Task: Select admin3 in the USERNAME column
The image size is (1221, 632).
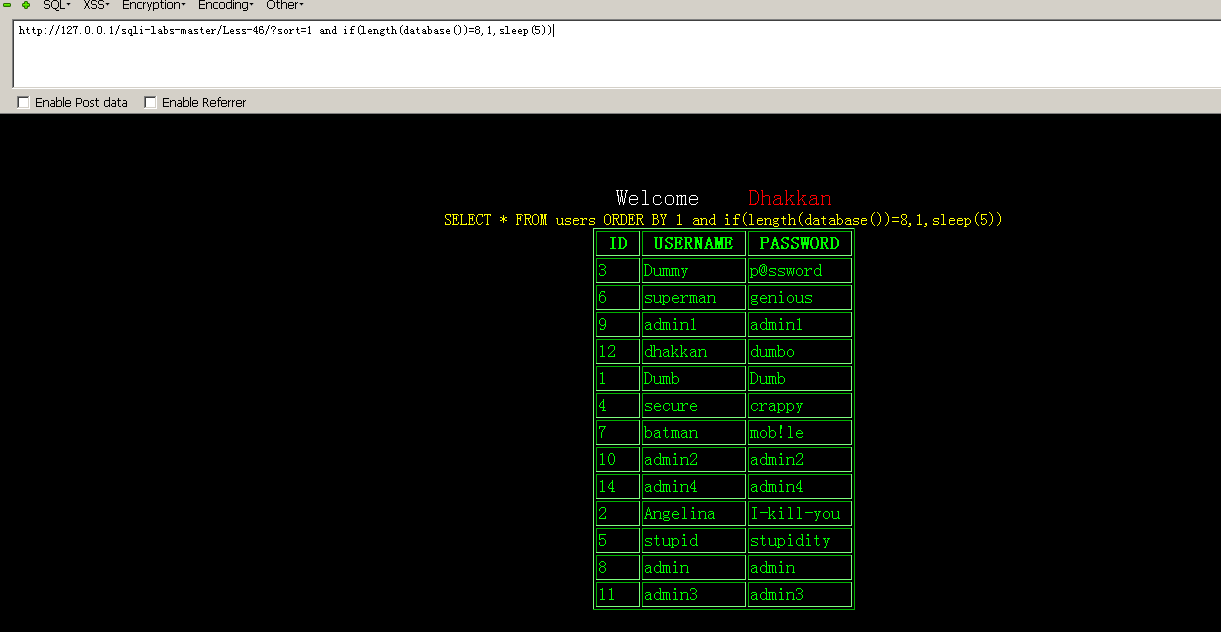Action: (694, 595)
